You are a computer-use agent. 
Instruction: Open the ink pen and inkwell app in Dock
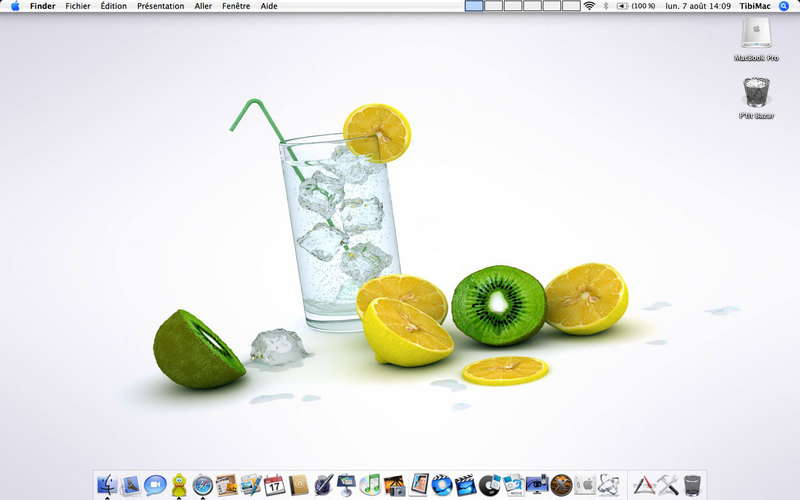click(x=322, y=485)
